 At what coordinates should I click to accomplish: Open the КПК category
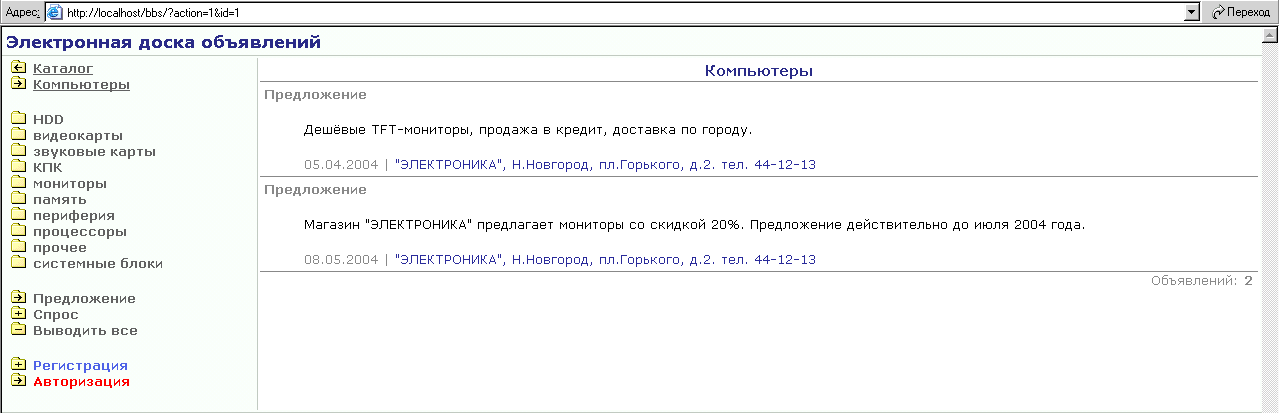pos(48,168)
